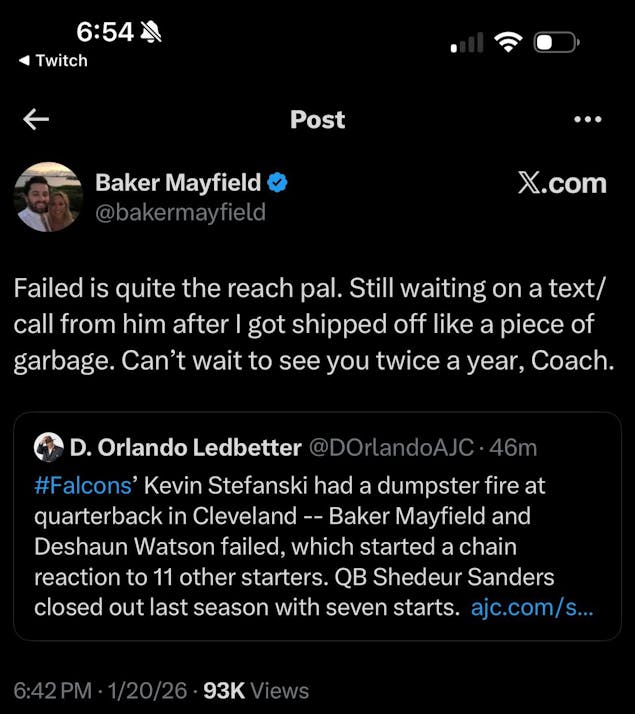Follow the ajc.com article link
The width and height of the screenshot is (635, 714).
pyautogui.click(x=531, y=607)
